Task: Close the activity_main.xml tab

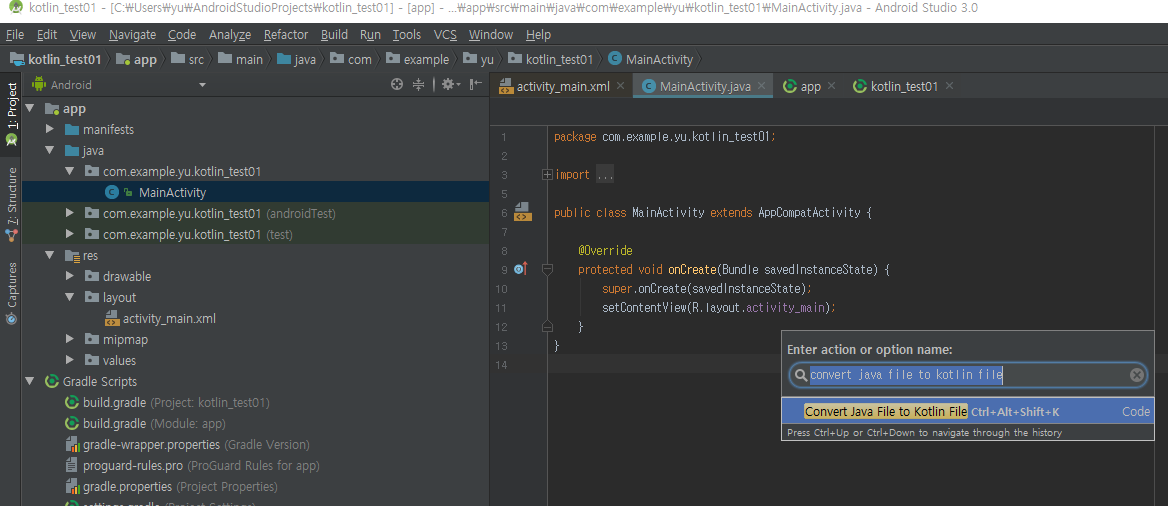Action: [620, 86]
